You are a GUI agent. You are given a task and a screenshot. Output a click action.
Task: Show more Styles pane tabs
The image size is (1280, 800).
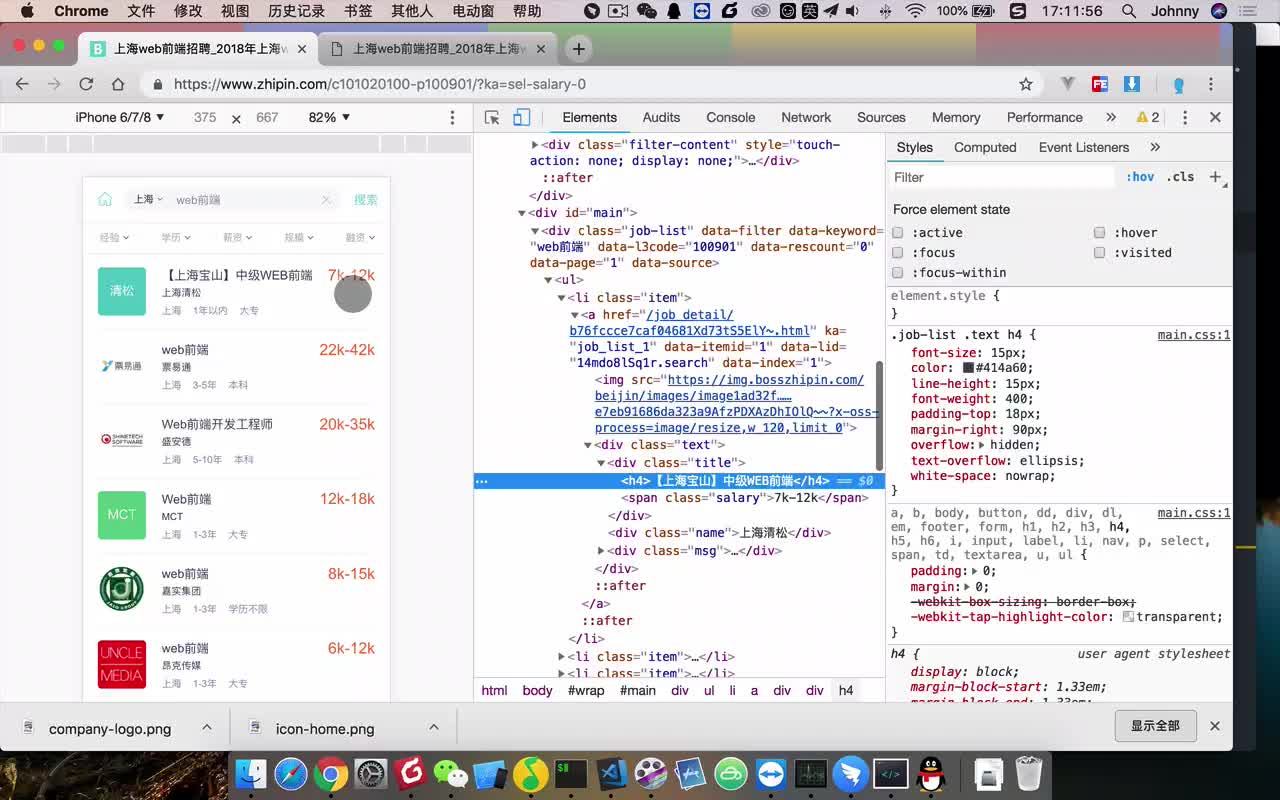pos(1155,147)
